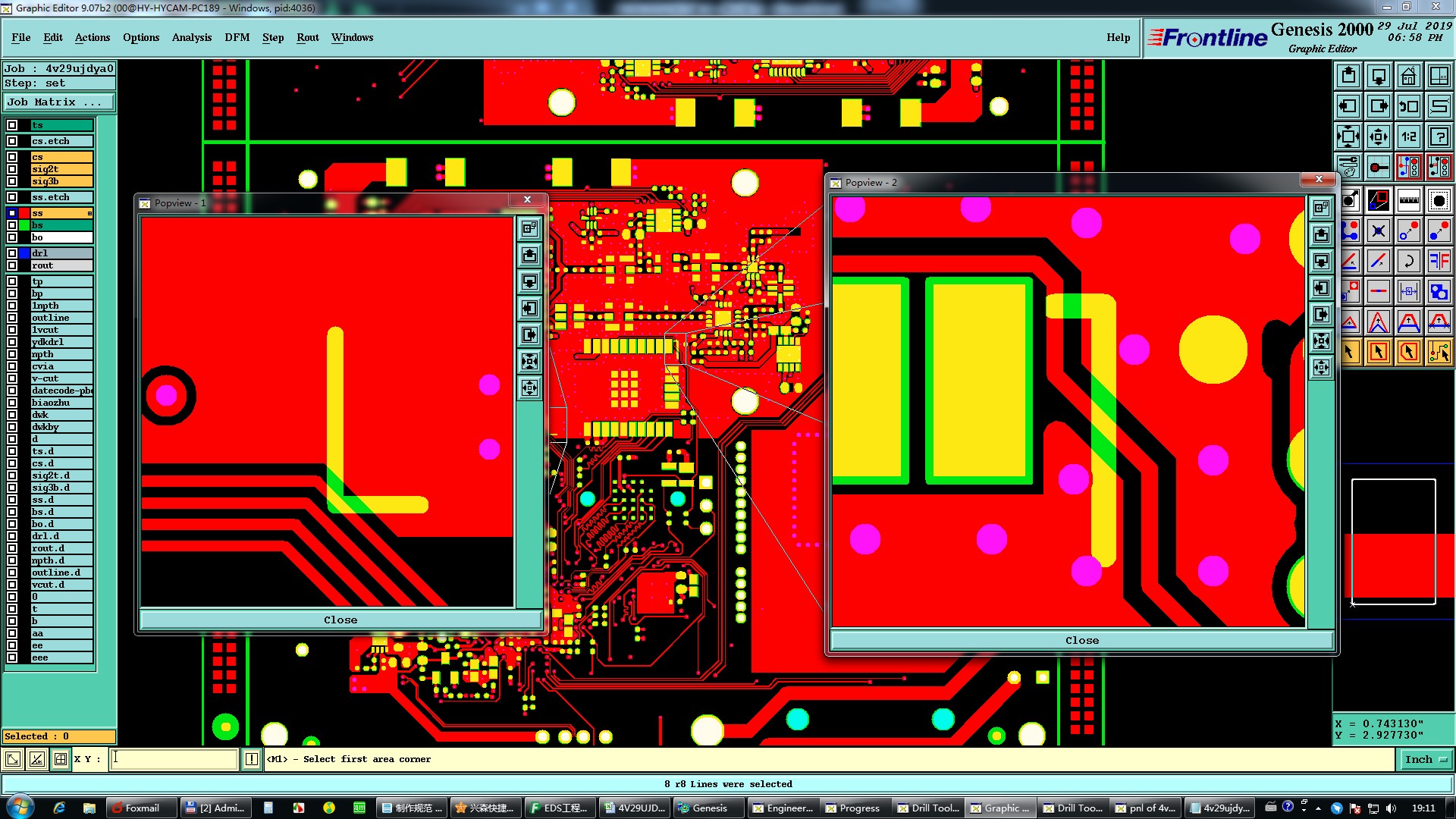Image resolution: width=1456 pixels, height=819 pixels.
Task: Select the rectangle area selection tool
Action: click(1379, 352)
